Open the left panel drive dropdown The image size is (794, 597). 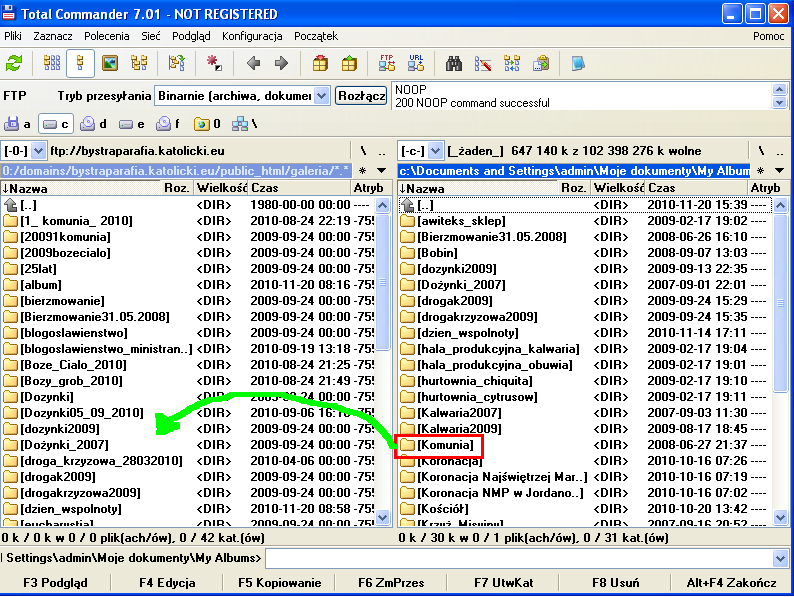[39, 150]
